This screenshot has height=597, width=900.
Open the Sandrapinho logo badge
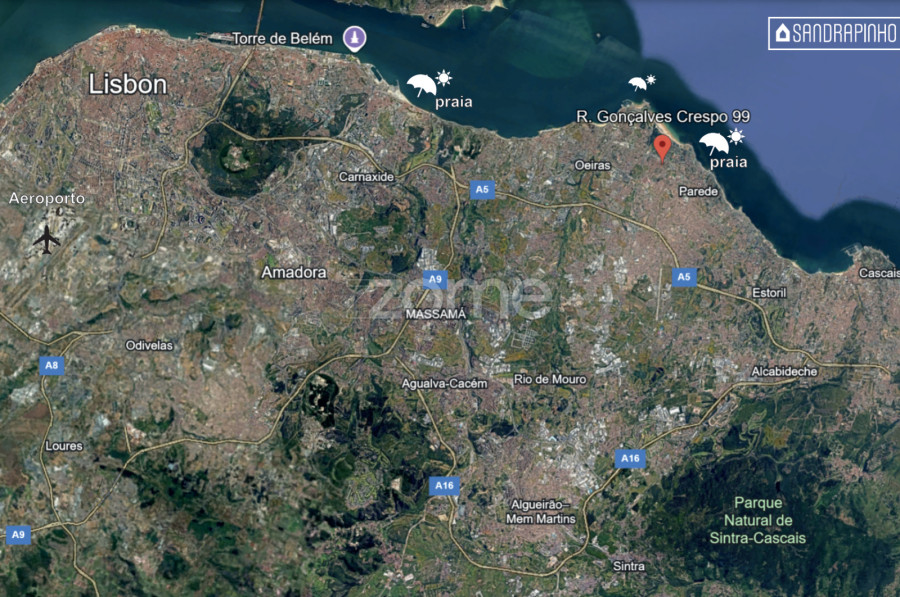tap(832, 33)
